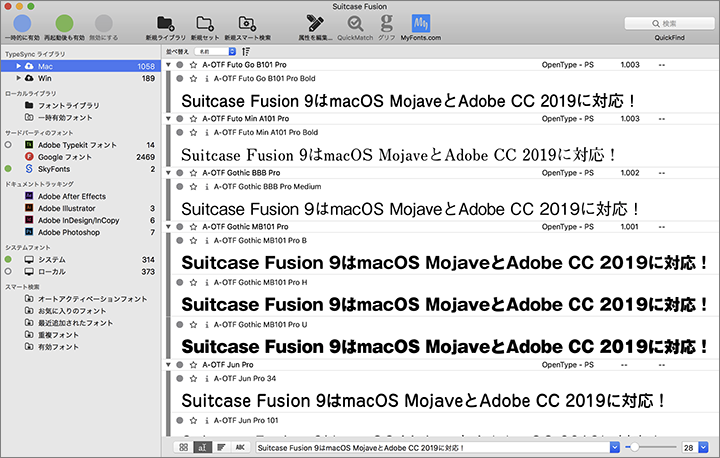Select the A-OTF Futo Min A101 Pro Bold preview
The width and height of the screenshot is (720, 458).
pos(398,155)
